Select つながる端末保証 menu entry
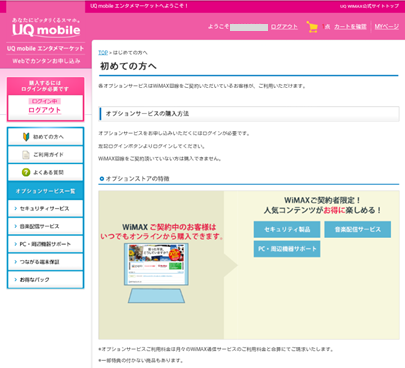This screenshot has width=405, height=368. [x=45, y=262]
